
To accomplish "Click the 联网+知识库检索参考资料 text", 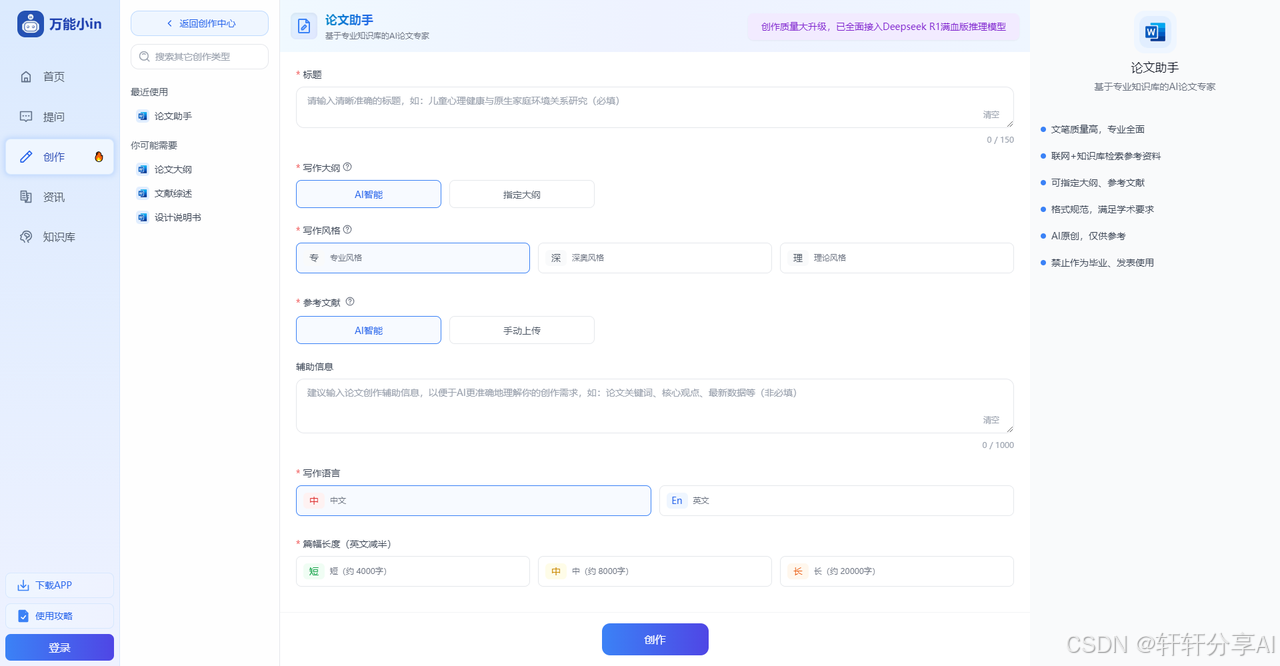I will point(1106,156).
